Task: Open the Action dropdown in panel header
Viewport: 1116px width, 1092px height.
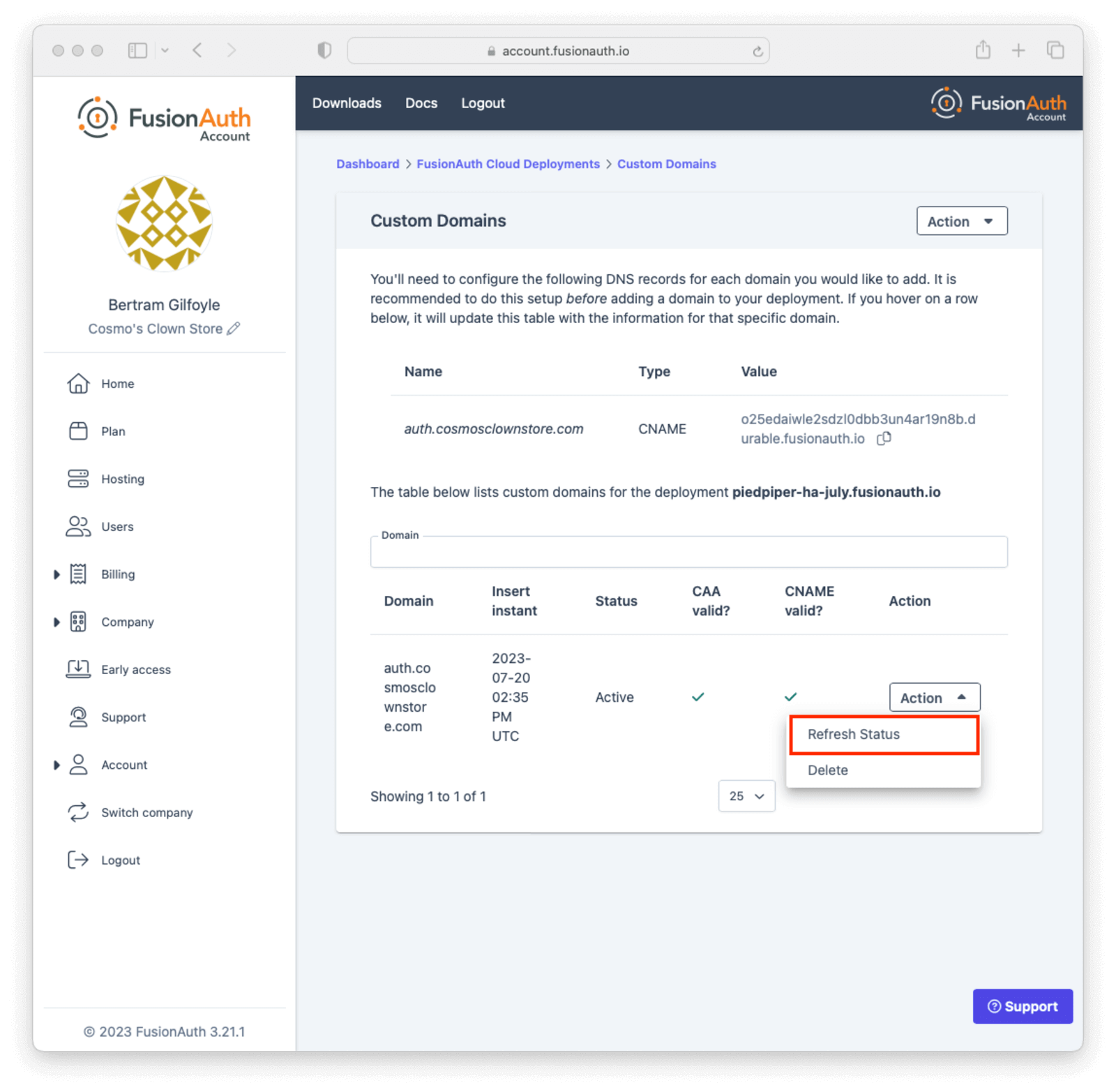Action: tap(962, 220)
